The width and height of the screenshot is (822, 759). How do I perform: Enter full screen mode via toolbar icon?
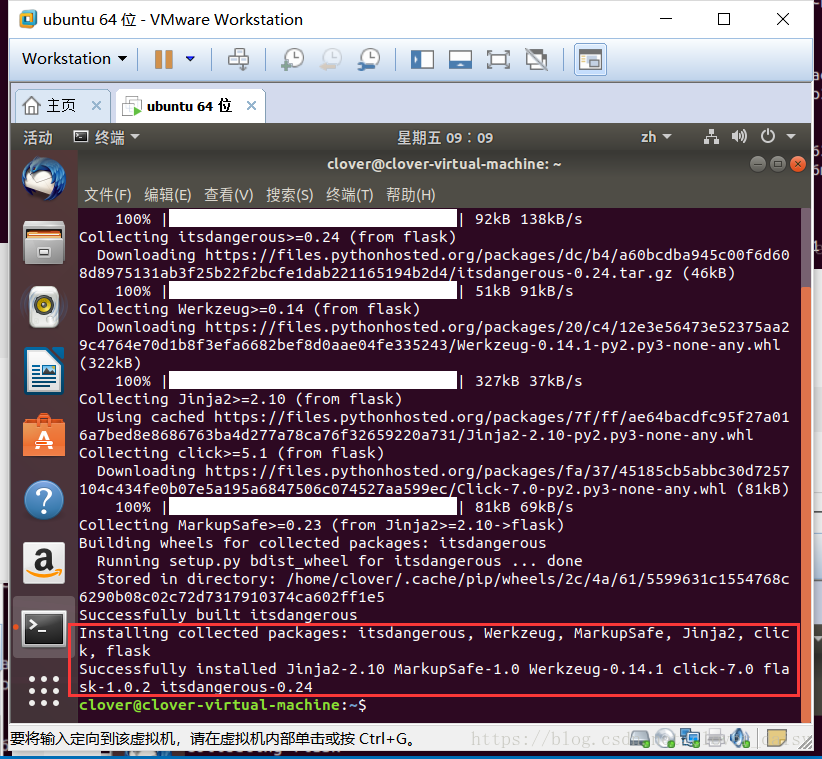point(498,59)
